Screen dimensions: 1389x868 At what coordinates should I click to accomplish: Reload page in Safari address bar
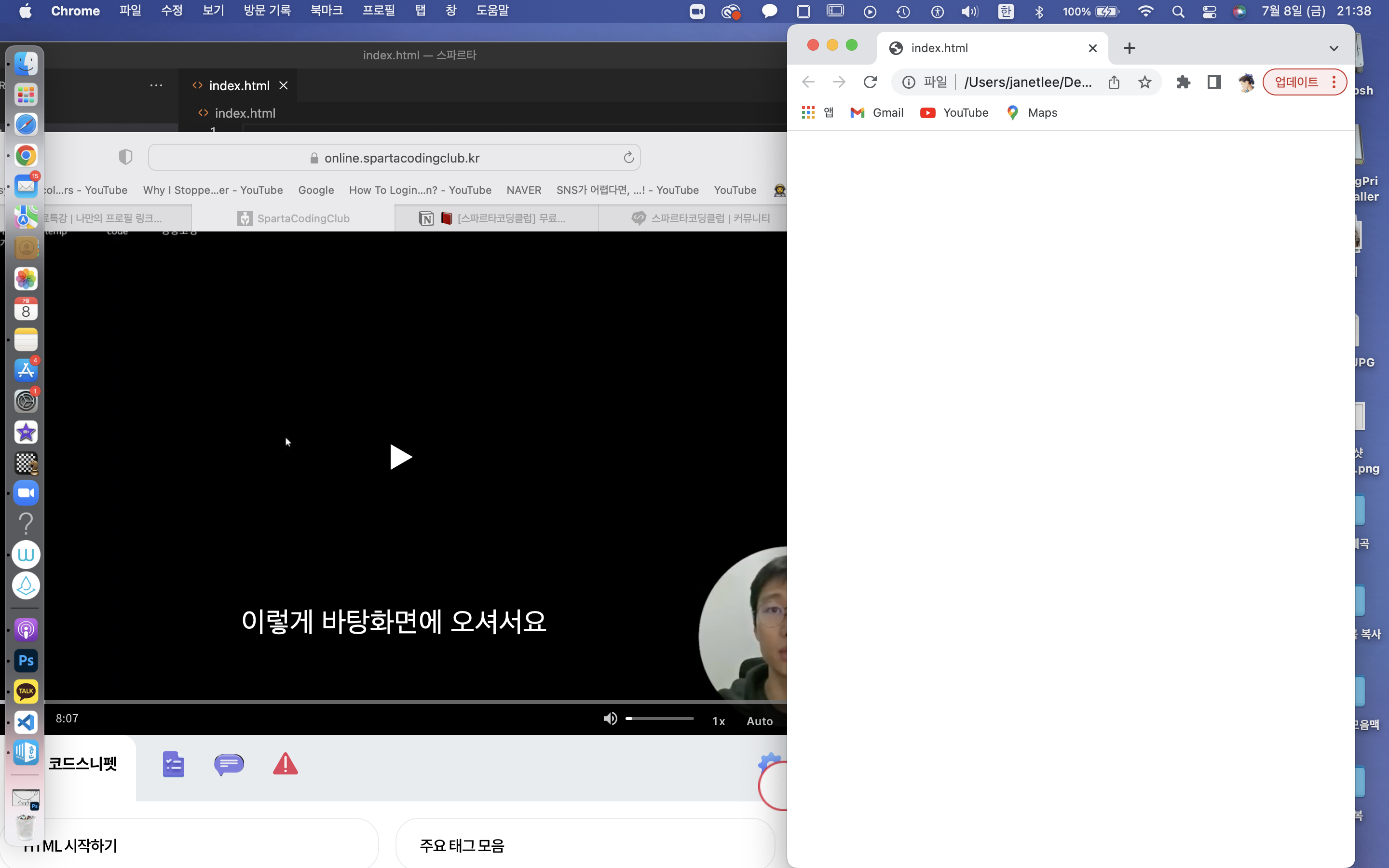628,157
